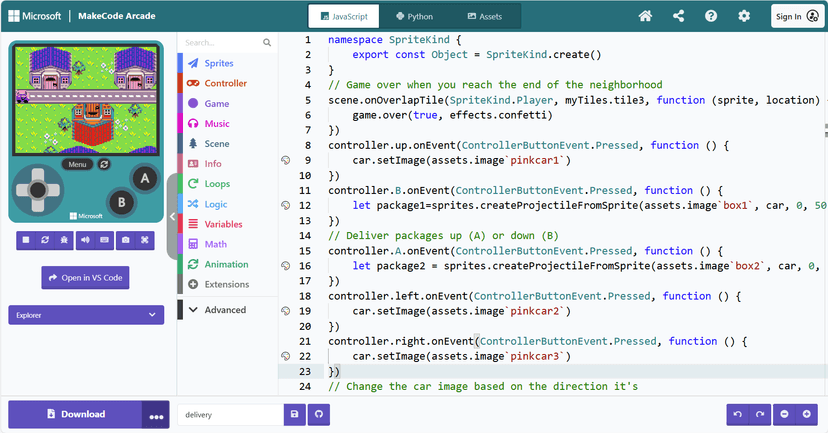Redo the last edit
828x433 pixels.
(760, 415)
